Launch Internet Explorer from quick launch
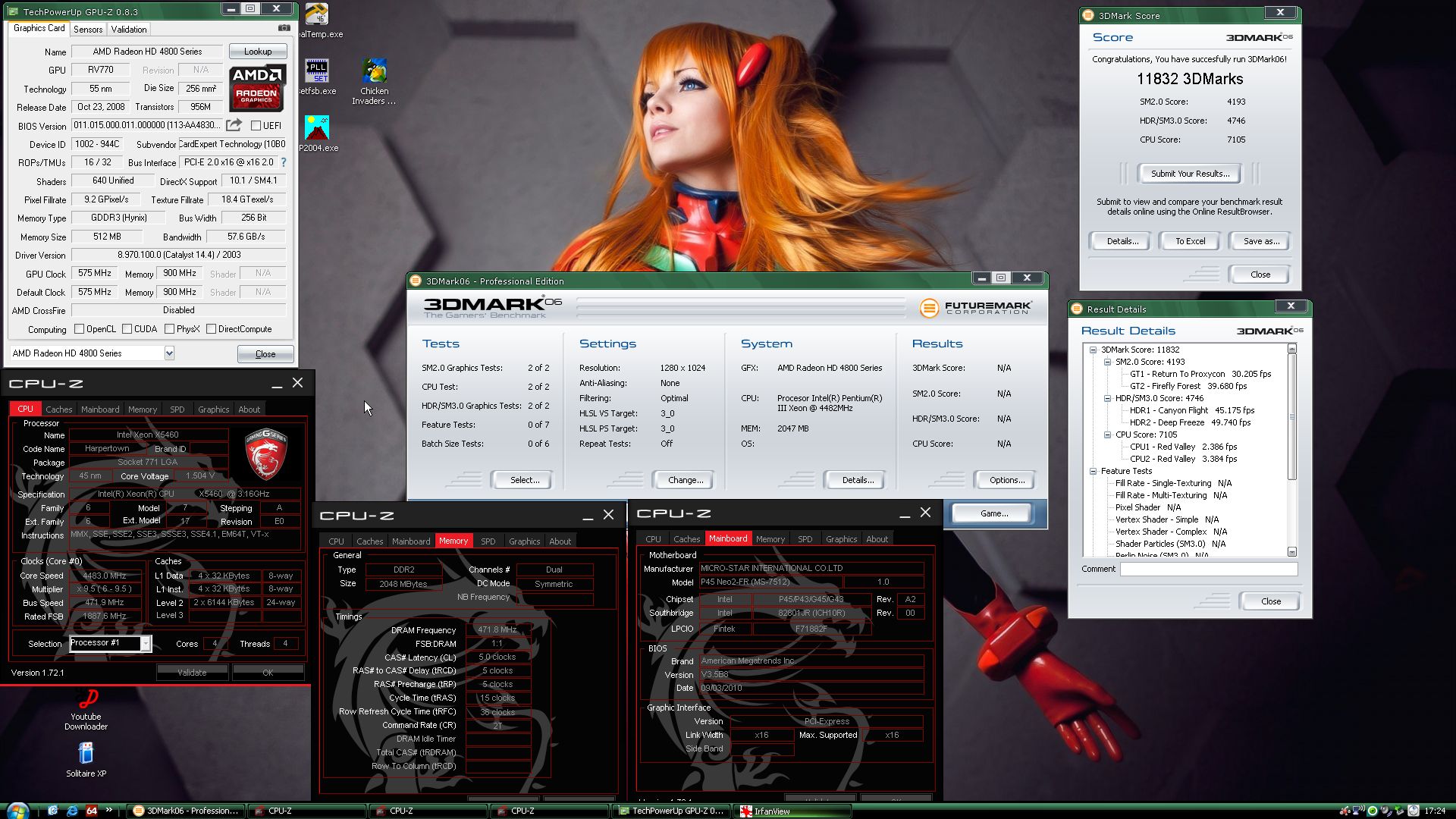The height and width of the screenshot is (819, 1456). coord(72,811)
